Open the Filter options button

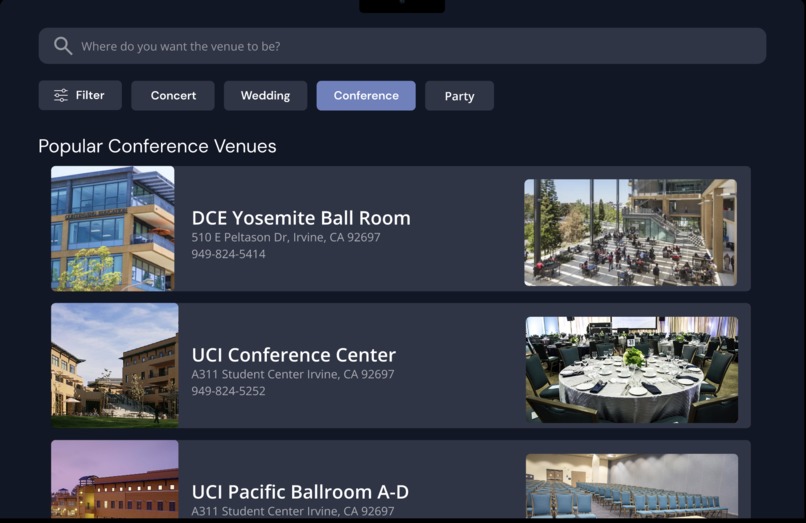coord(80,95)
